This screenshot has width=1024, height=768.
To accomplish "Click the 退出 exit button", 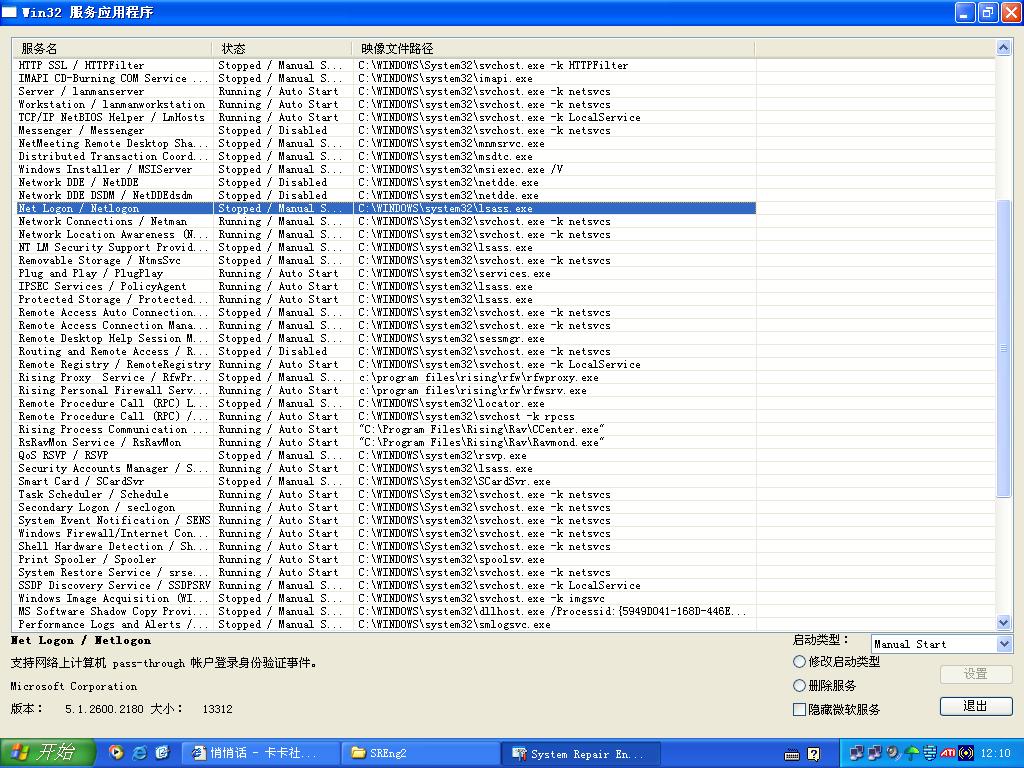I will (x=976, y=706).
